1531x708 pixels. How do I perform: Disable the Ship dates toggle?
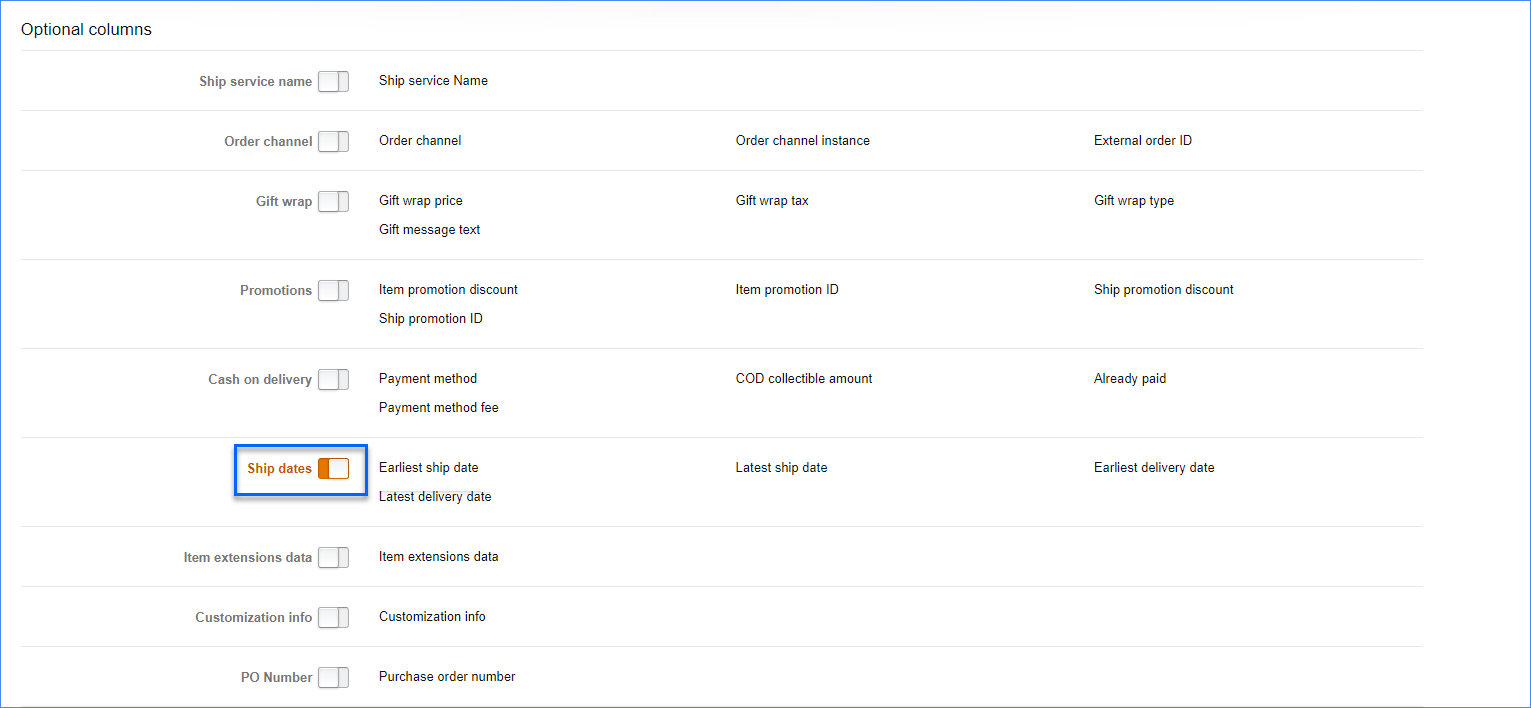(x=333, y=469)
